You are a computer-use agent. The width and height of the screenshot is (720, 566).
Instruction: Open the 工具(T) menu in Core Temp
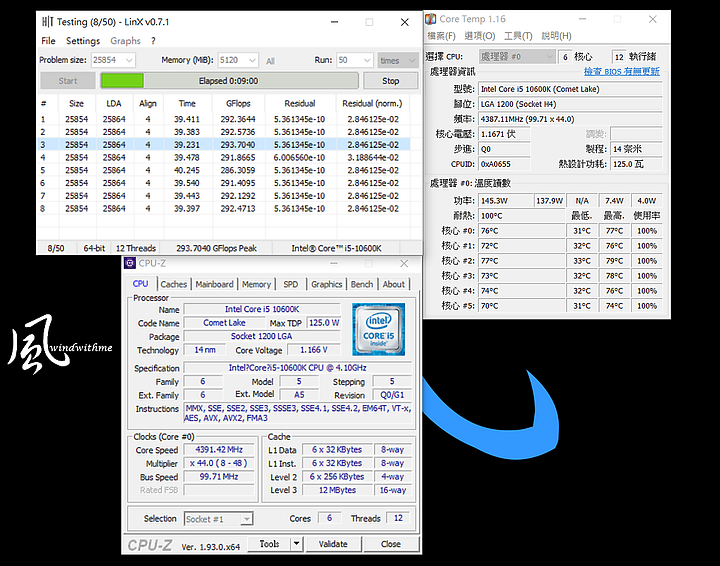pyautogui.click(x=518, y=36)
